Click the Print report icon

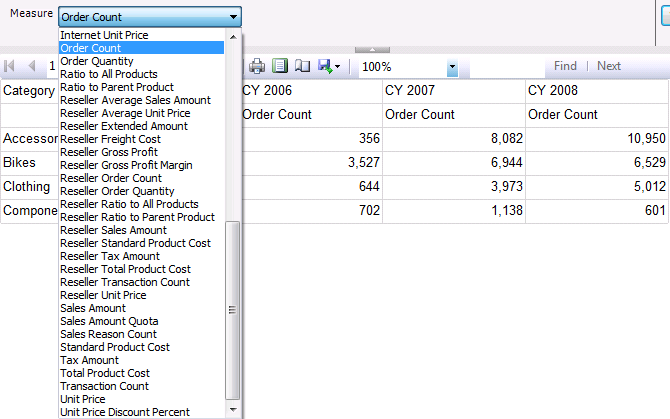pyautogui.click(x=257, y=66)
